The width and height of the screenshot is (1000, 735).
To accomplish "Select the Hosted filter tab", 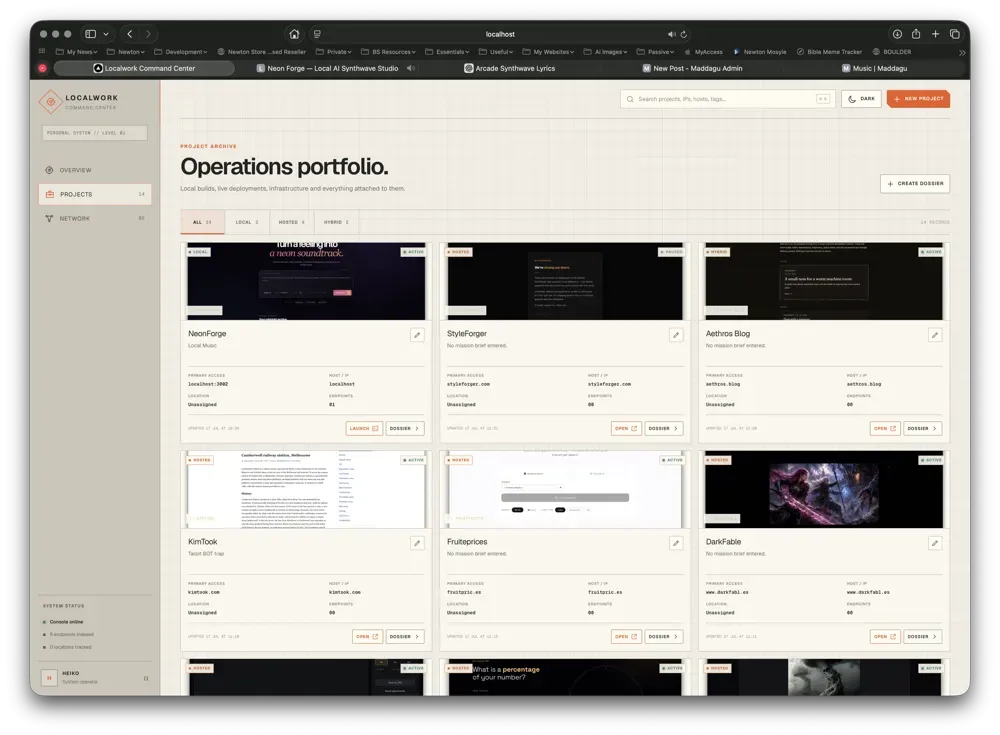I will click(291, 222).
